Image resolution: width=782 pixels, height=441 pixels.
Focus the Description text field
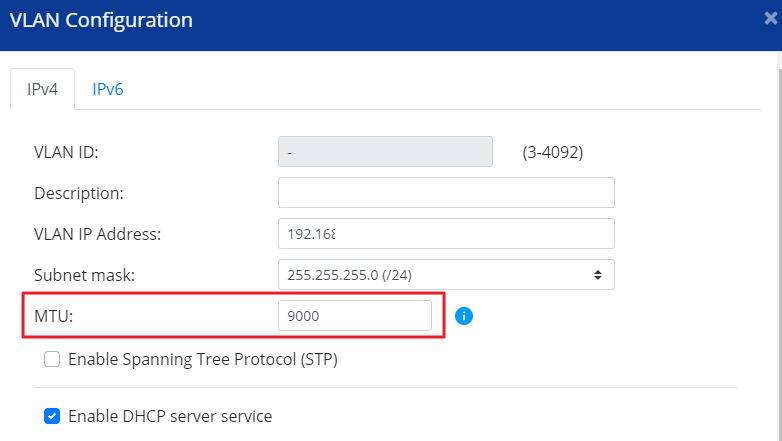pos(445,193)
